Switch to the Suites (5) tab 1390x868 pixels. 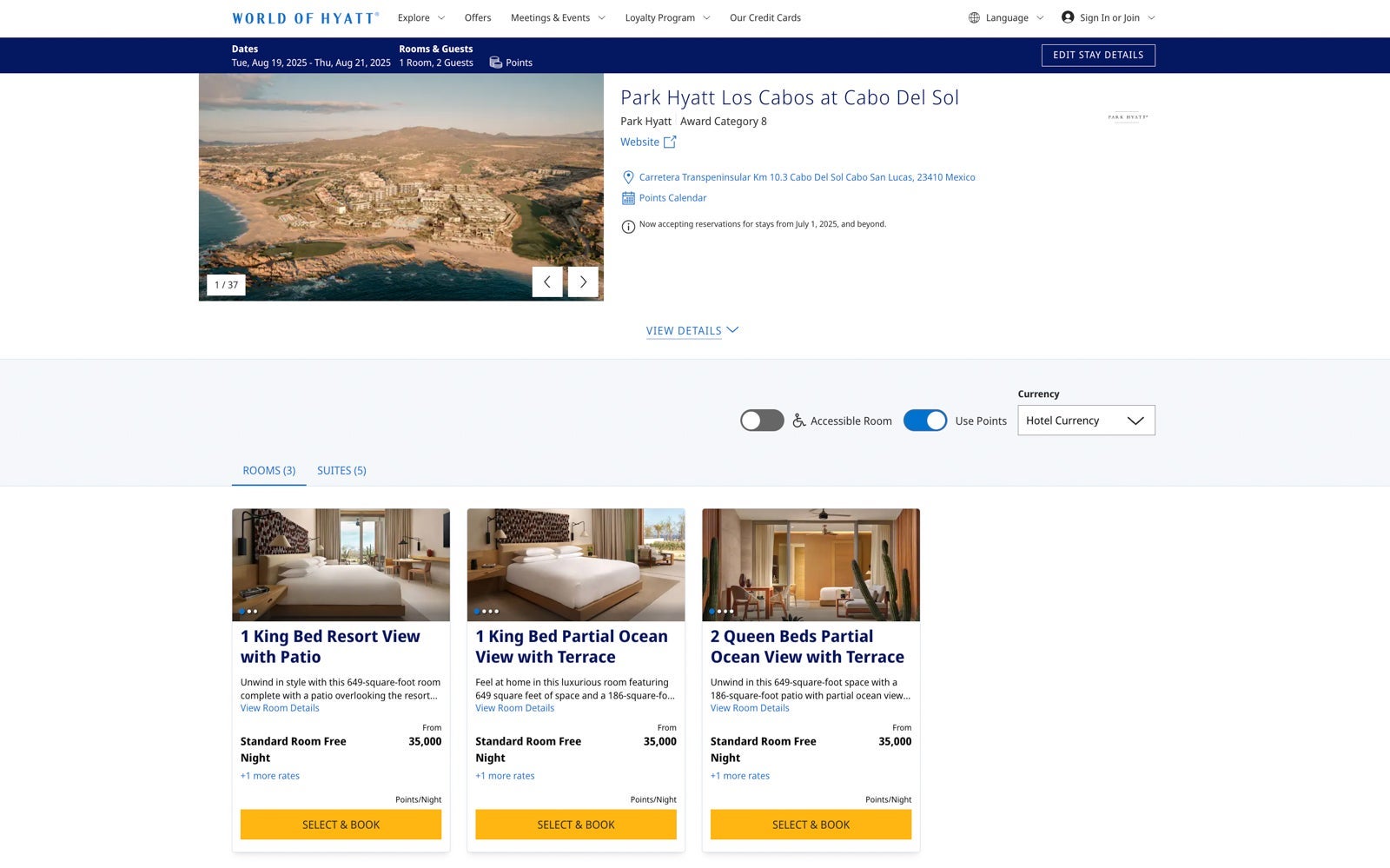point(341,471)
